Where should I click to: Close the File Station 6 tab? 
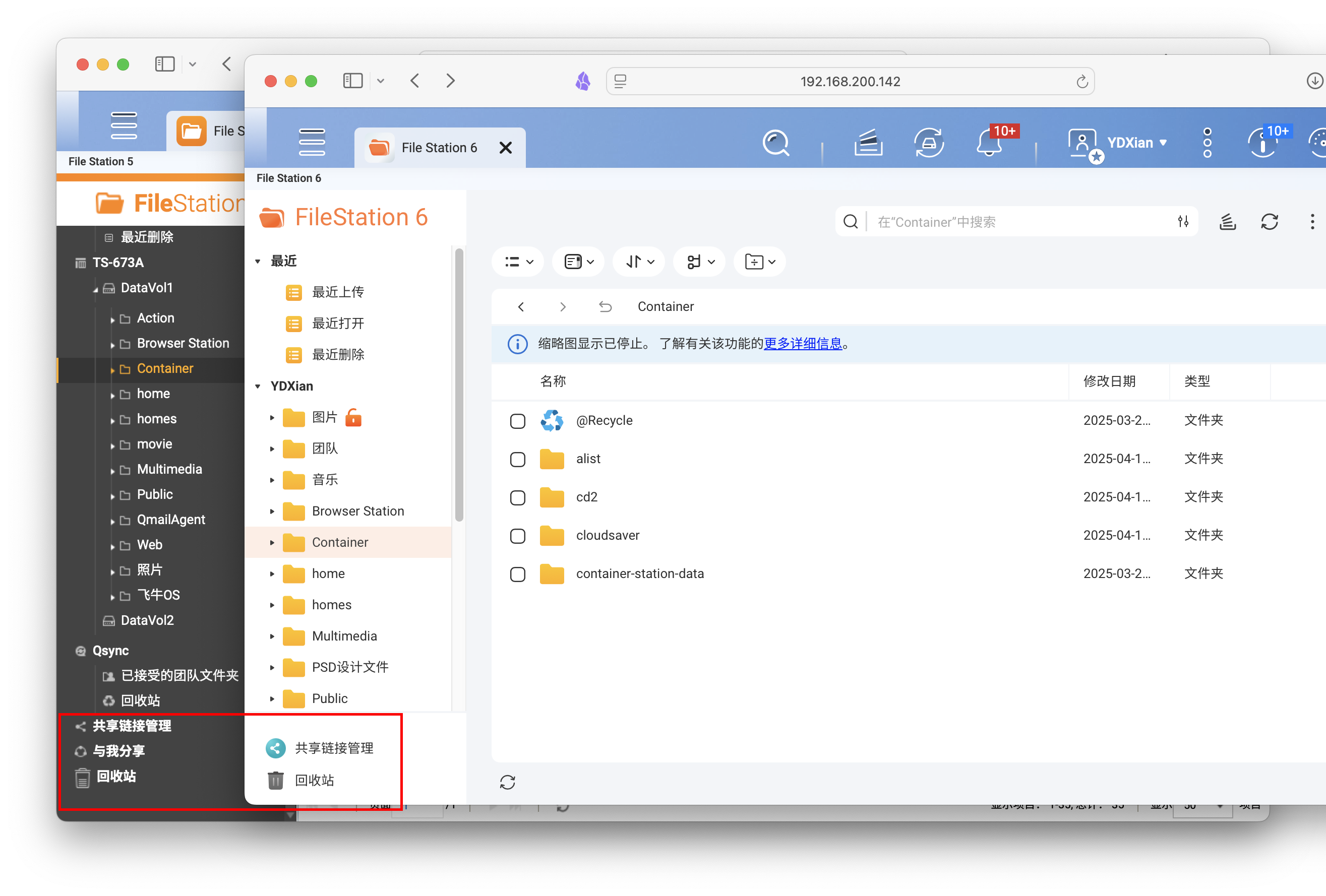506,148
